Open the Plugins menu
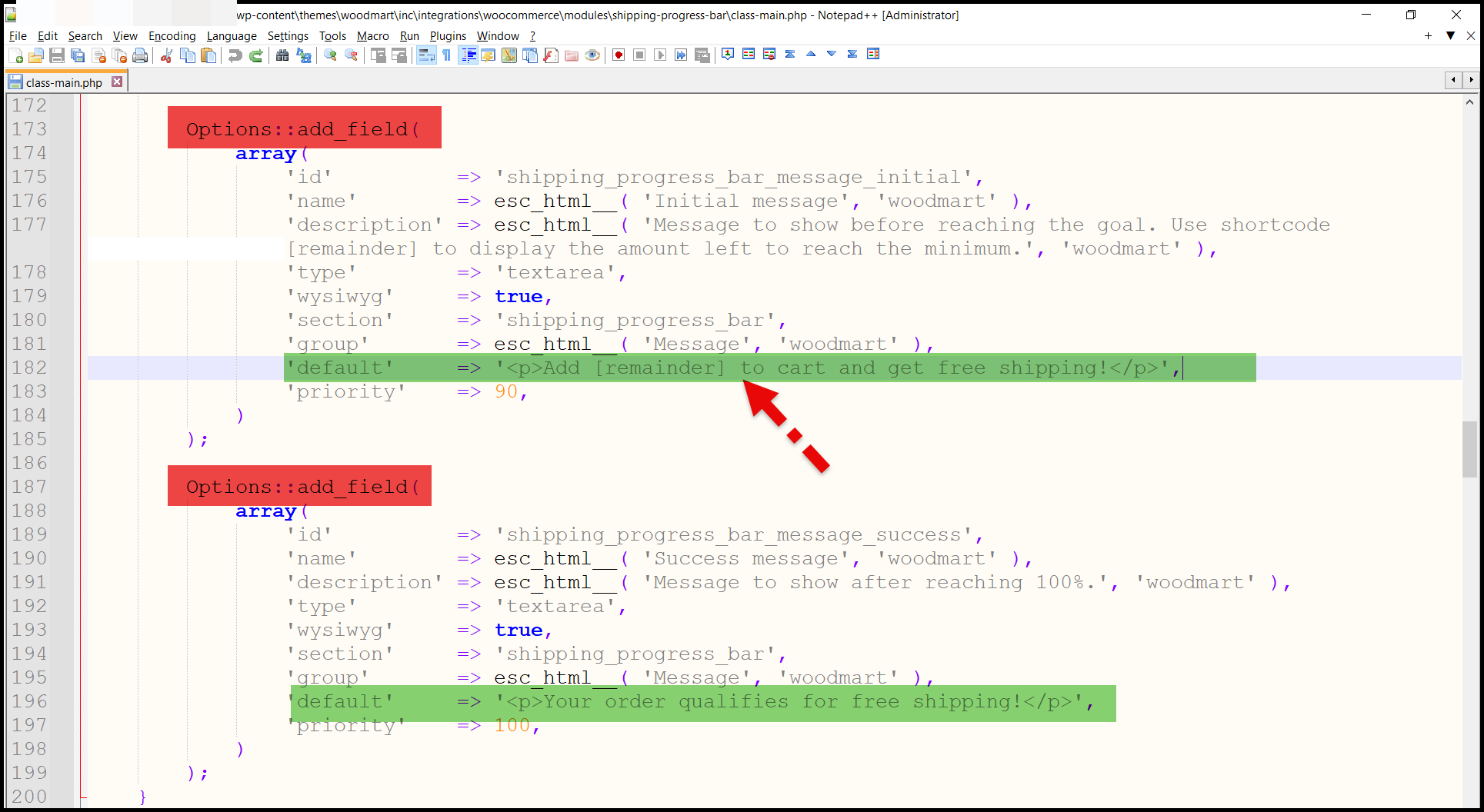The height and width of the screenshot is (812, 1484). (448, 36)
